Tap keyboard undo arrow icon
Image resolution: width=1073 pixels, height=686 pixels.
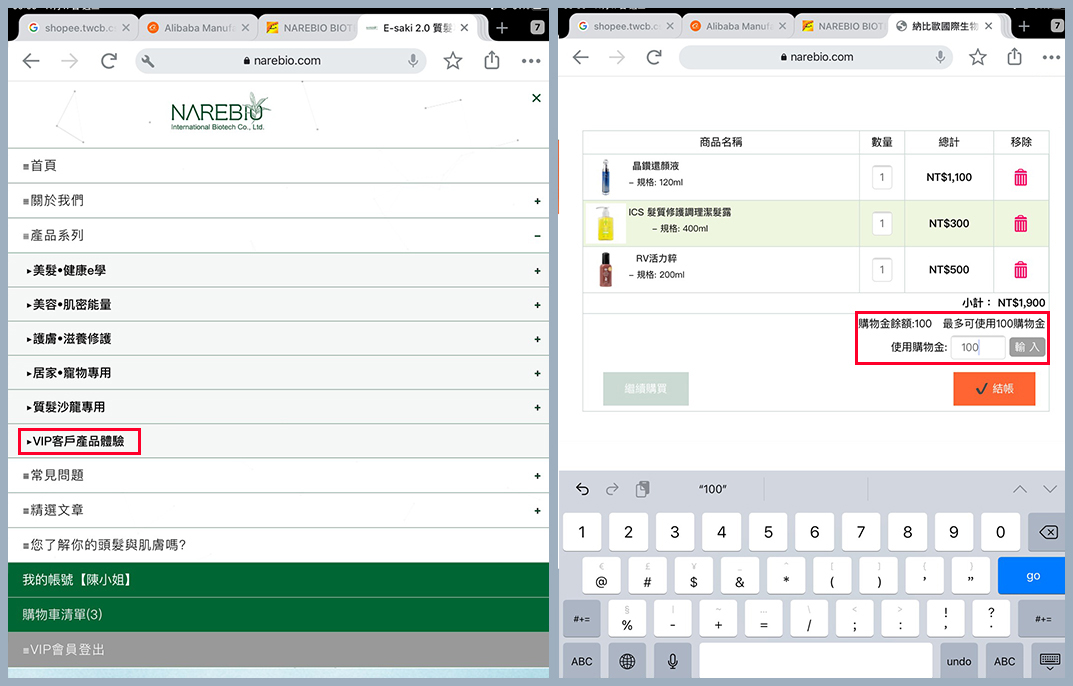pyautogui.click(x=582, y=489)
